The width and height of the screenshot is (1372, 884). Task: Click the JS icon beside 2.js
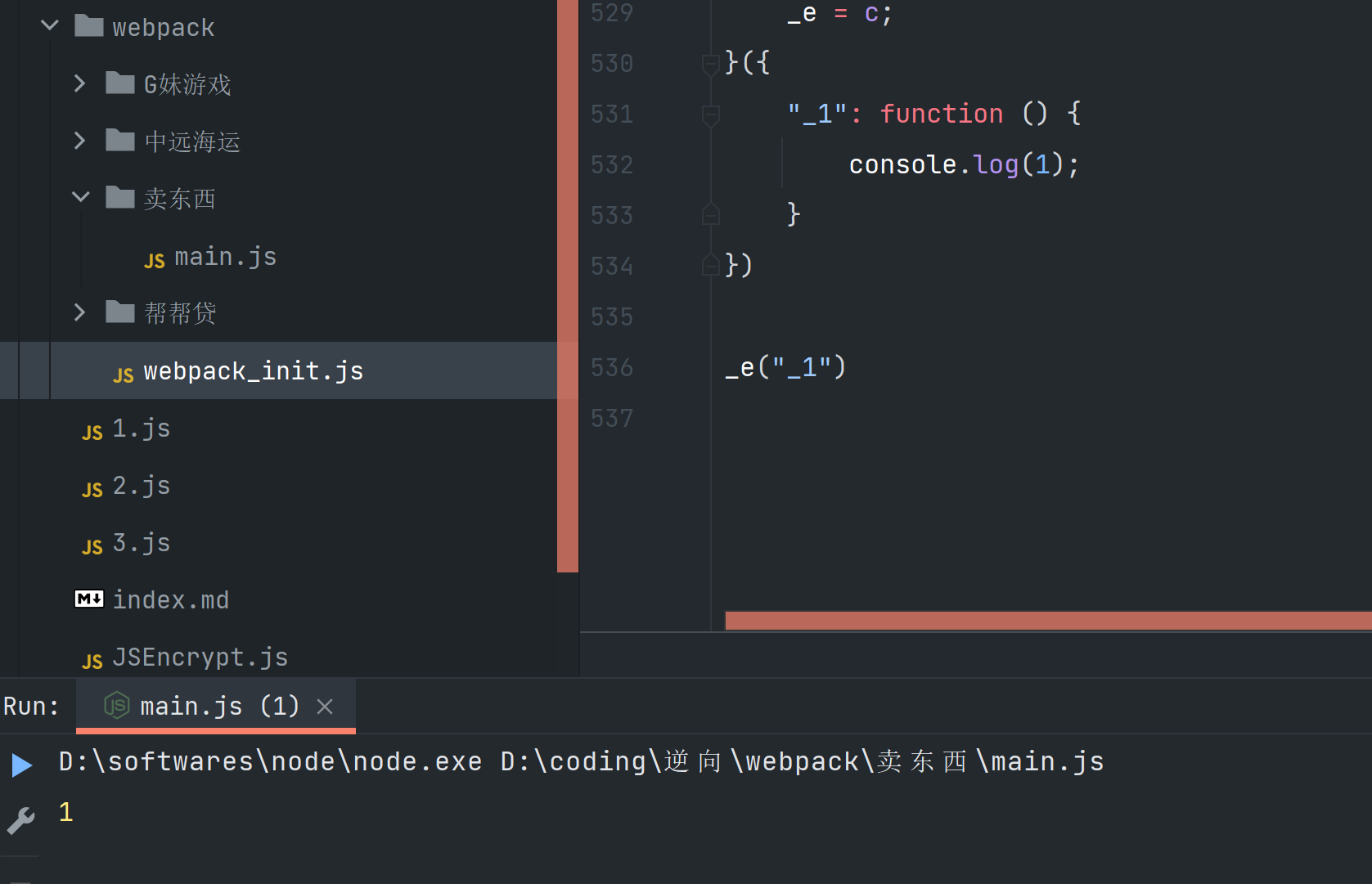pos(92,489)
